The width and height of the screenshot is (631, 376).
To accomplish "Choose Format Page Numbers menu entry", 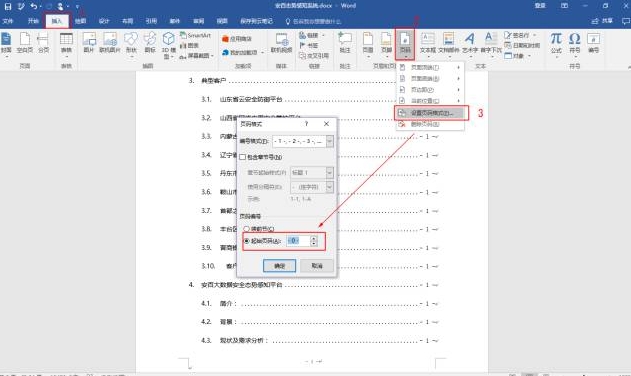I will pos(431,113).
